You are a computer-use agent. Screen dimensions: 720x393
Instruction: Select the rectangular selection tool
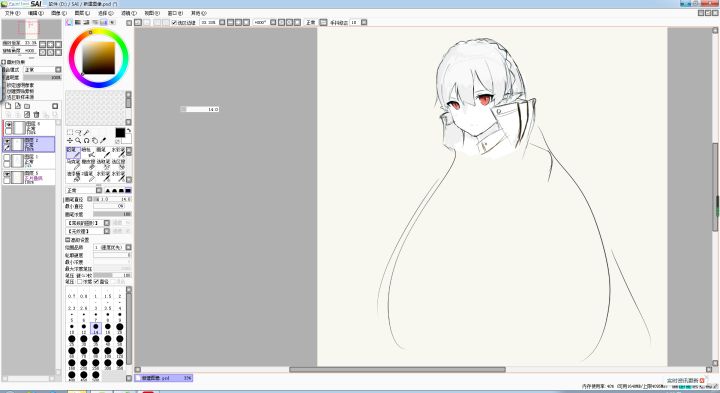click(x=70, y=132)
